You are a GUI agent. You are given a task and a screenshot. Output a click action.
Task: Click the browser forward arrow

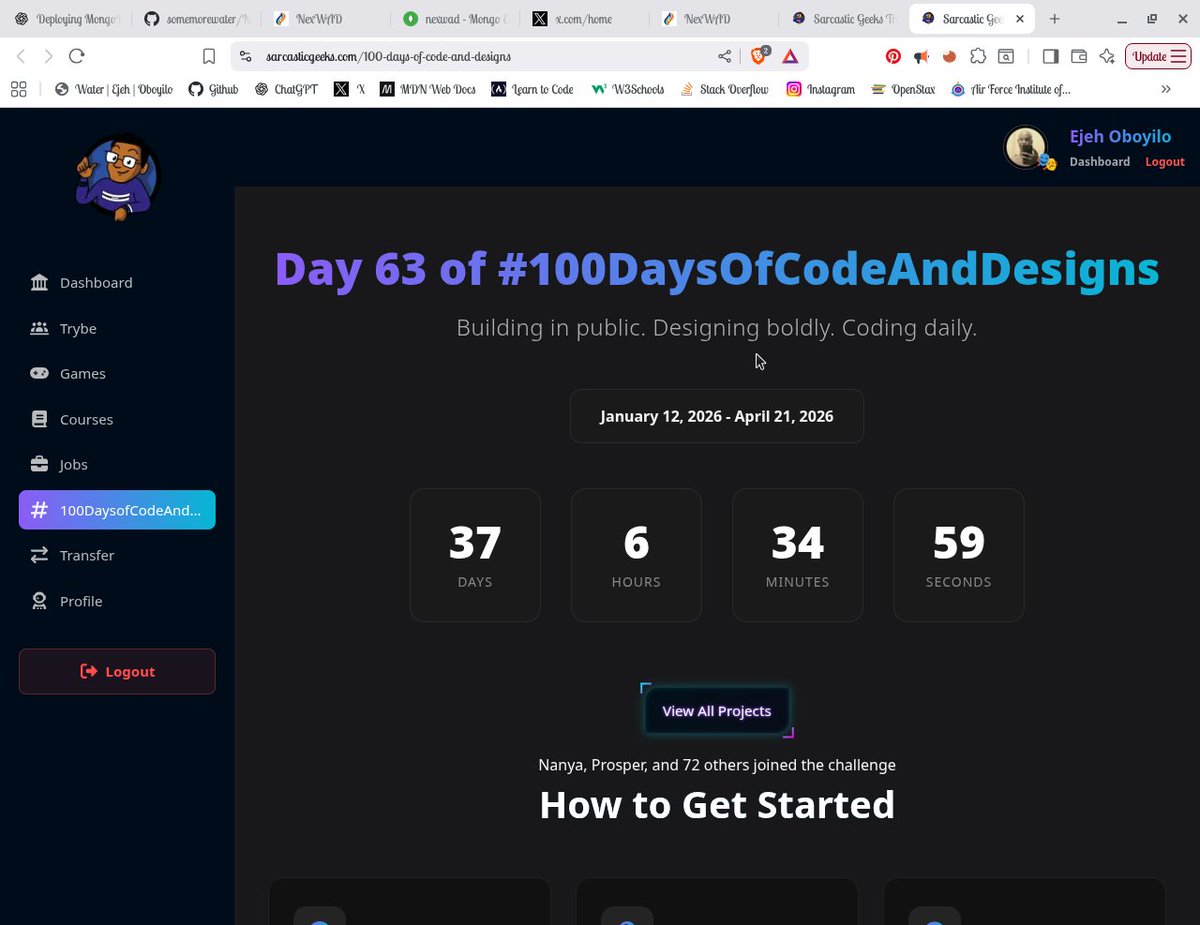coord(48,57)
